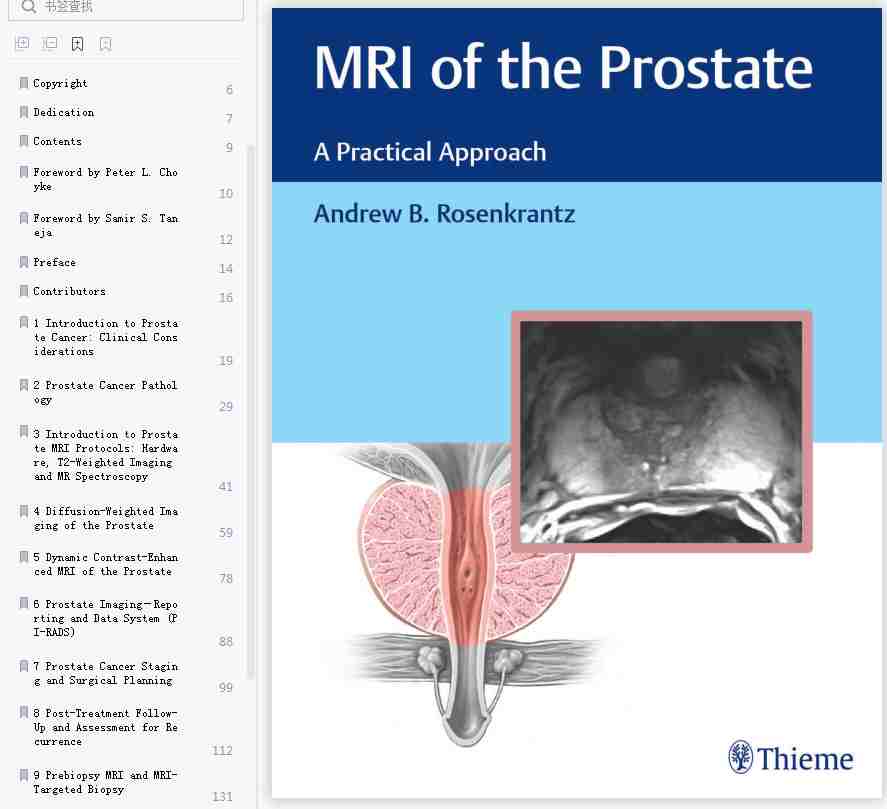
Task: Click the Thieme publisher logo
Action: pyautogui.click(x=790, y=757)
